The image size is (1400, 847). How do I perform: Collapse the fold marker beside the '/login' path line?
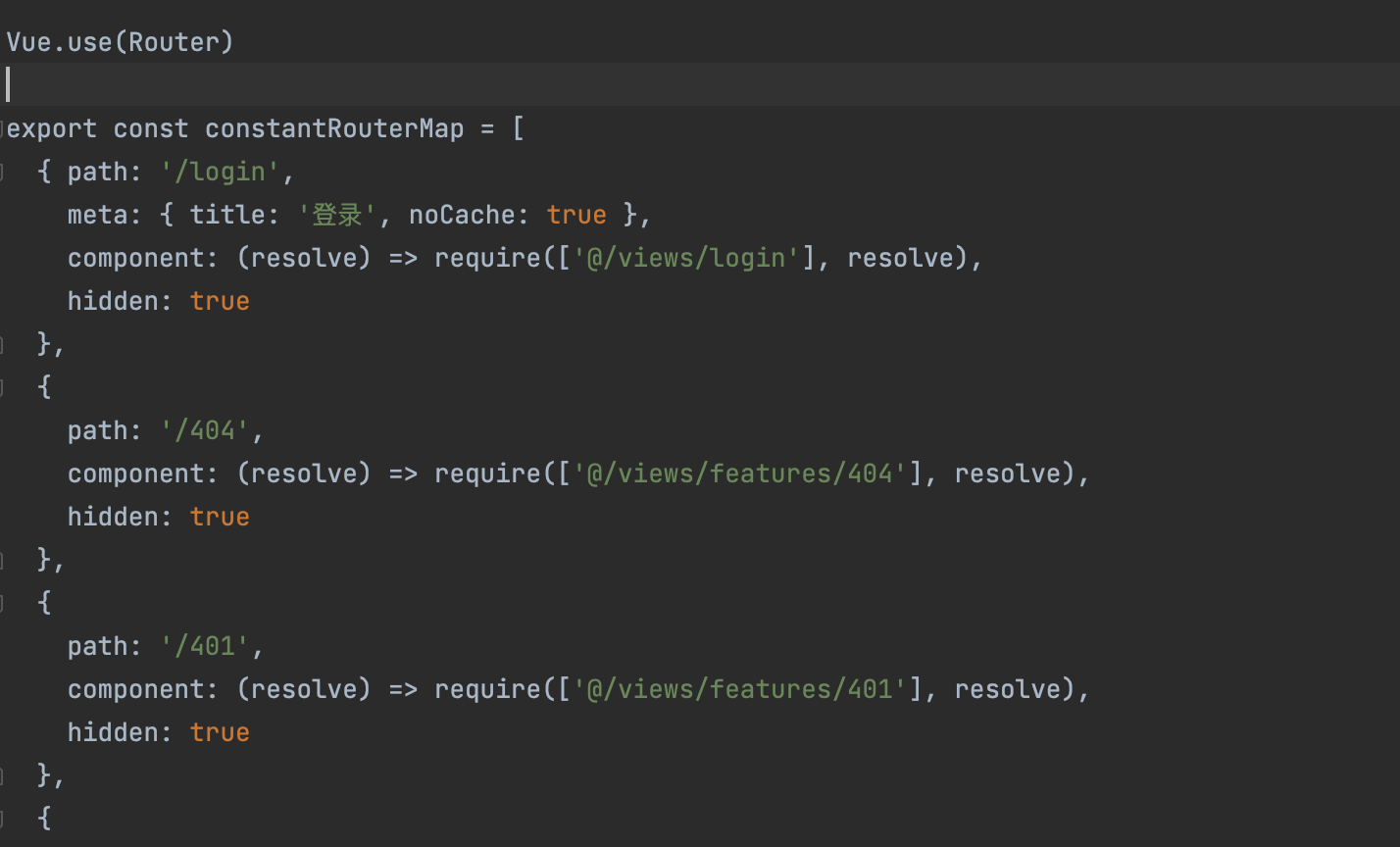click(x=3, y=172)
